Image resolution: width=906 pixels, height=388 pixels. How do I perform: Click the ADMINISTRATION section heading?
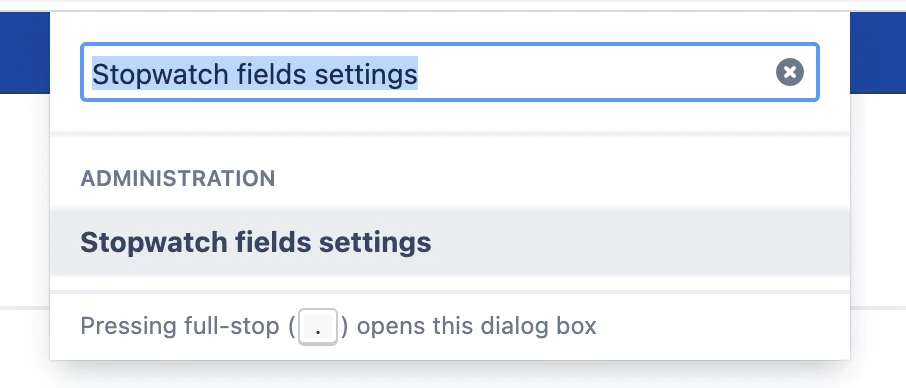tap(177, 178)
